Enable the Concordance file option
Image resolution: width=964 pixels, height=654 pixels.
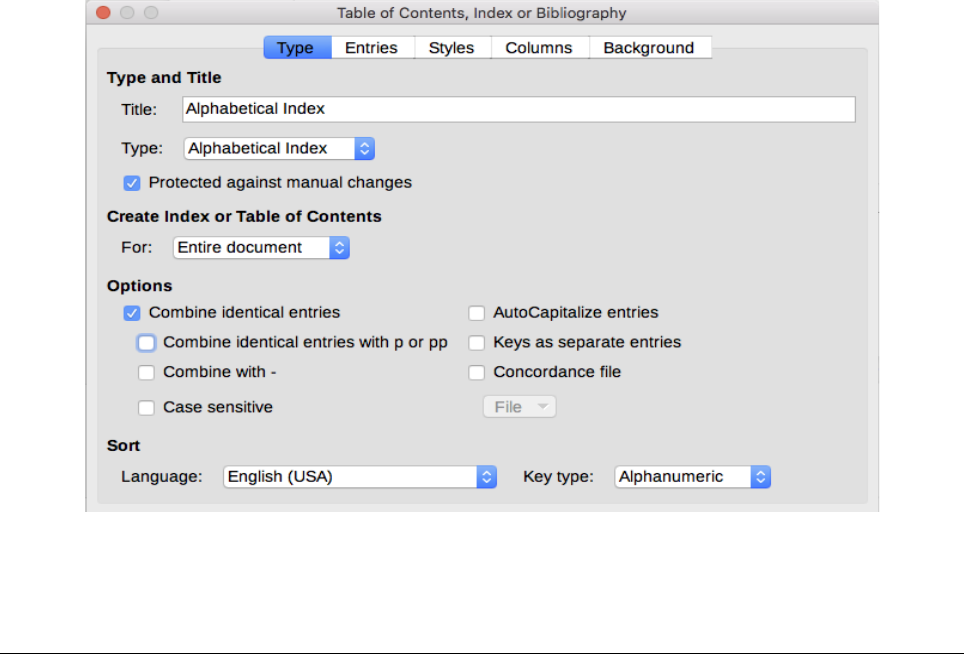coord(477,373)
